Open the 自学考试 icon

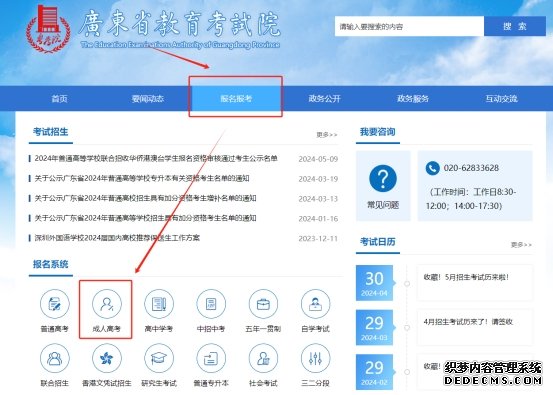pyautogui.click(x=315, y=304)
